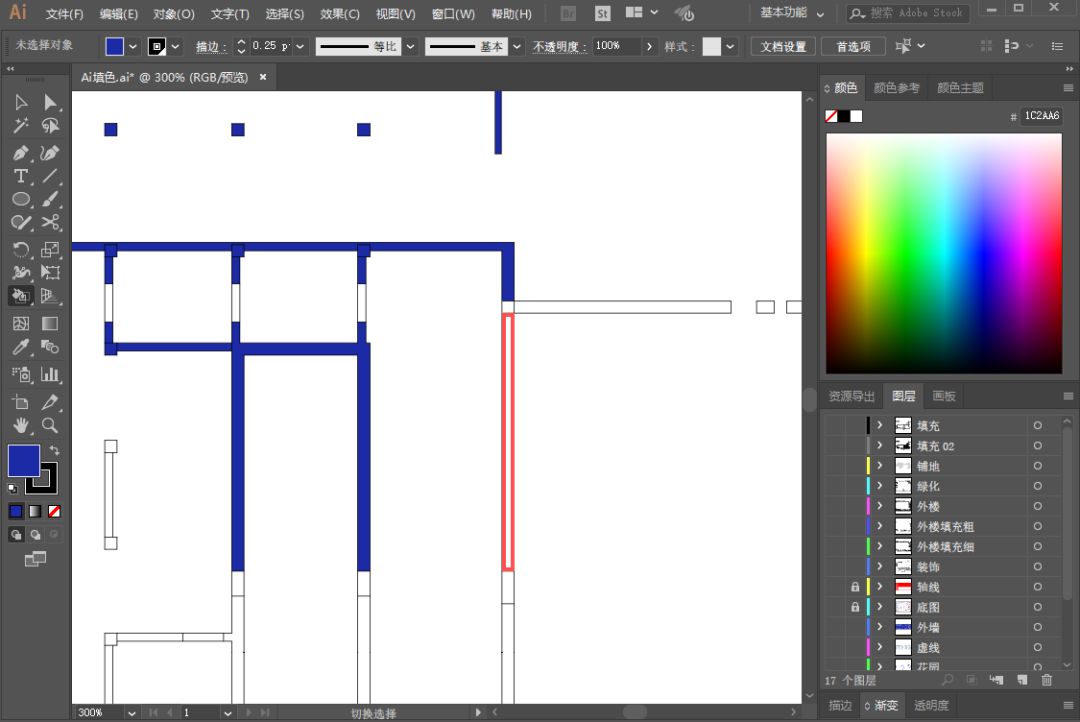
Task: Select the Artboard tool
Action: [21, 402]
